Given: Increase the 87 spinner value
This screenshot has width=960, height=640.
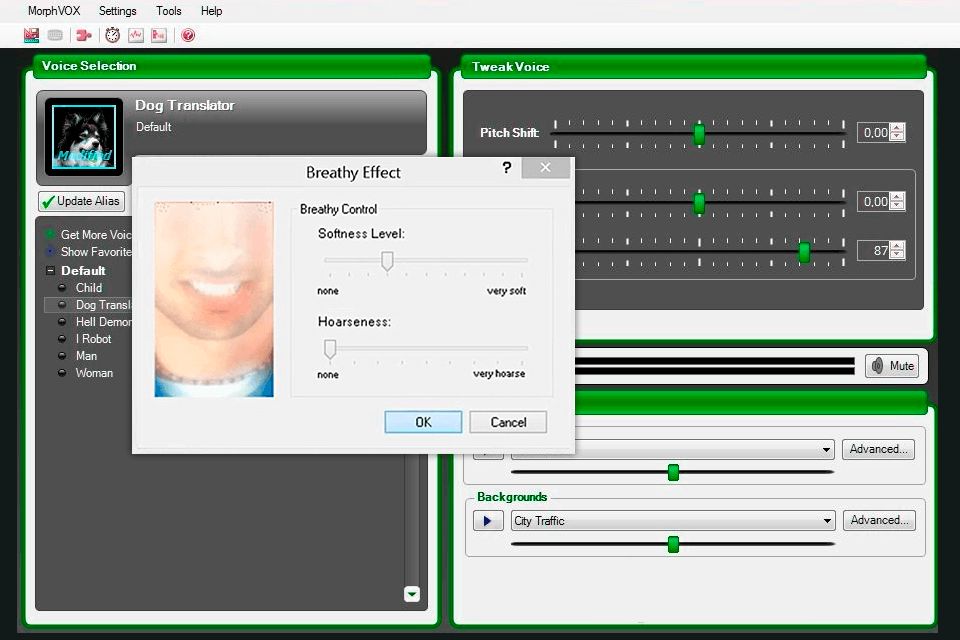Looking at the screenshot, I should point(897,246).
